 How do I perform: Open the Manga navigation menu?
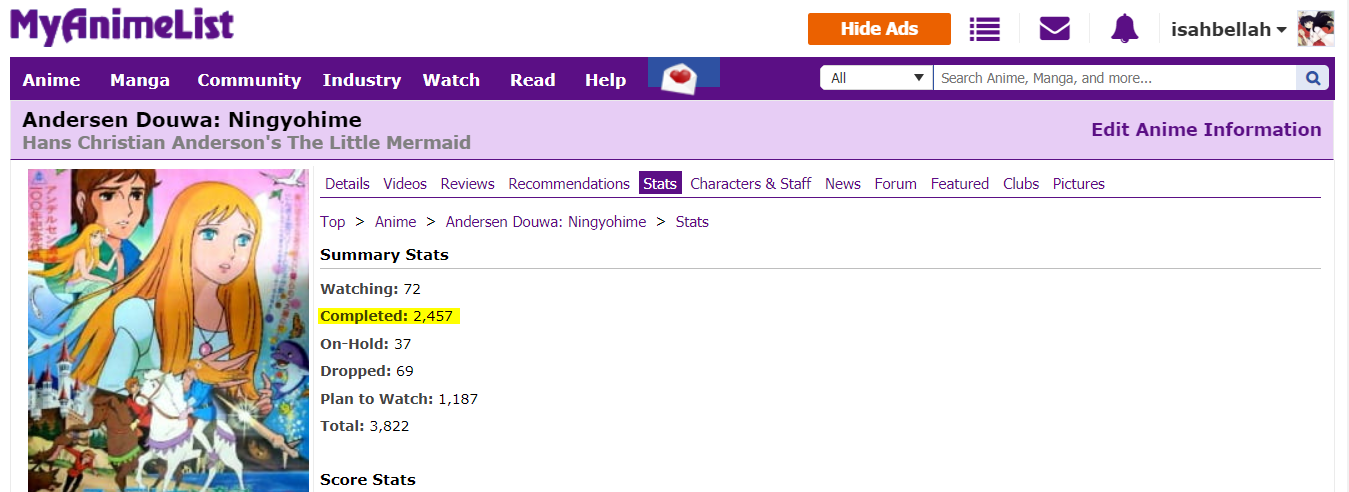click(x=140, y=80)
